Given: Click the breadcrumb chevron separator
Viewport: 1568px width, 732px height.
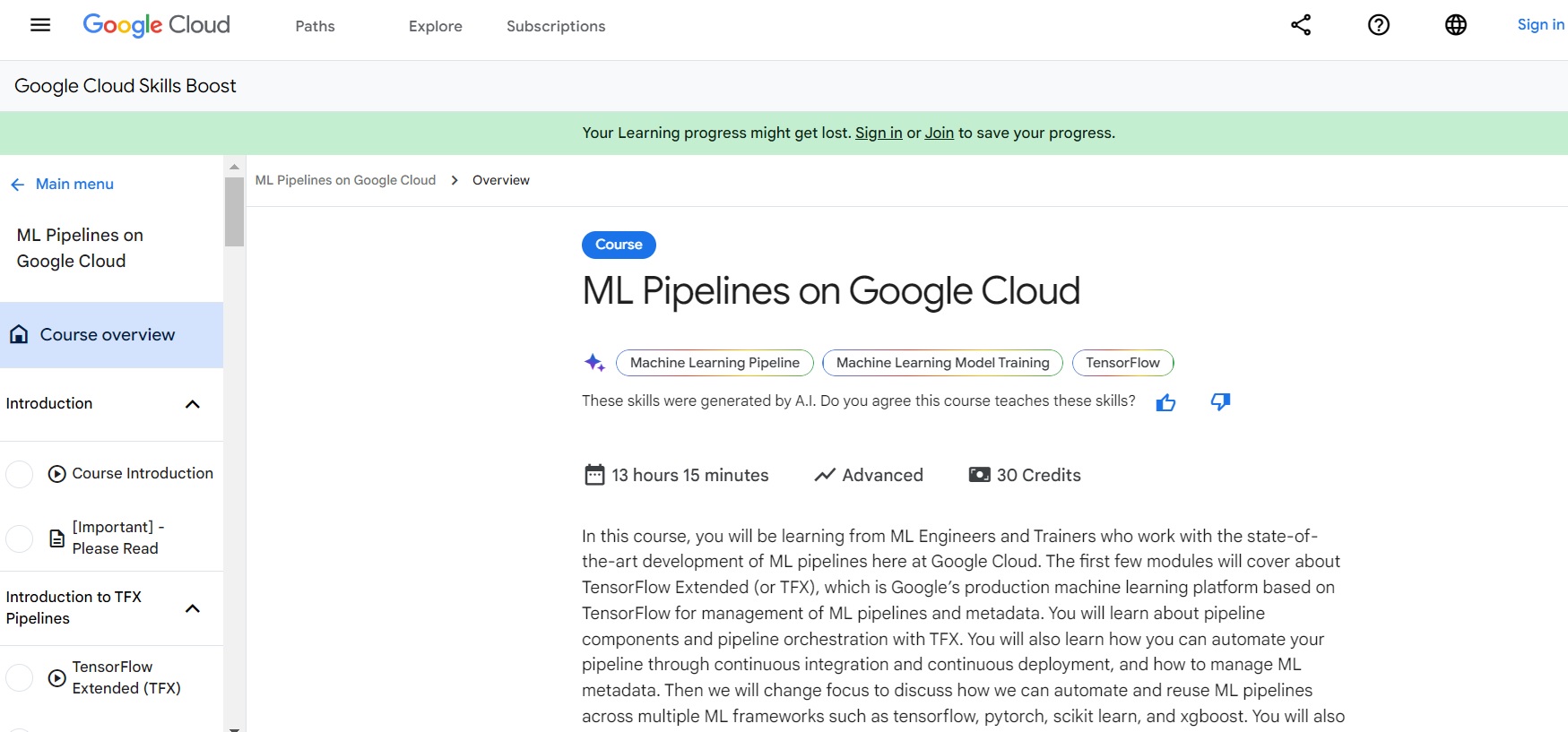Looking at the screenshot, I should coord(455,180).
